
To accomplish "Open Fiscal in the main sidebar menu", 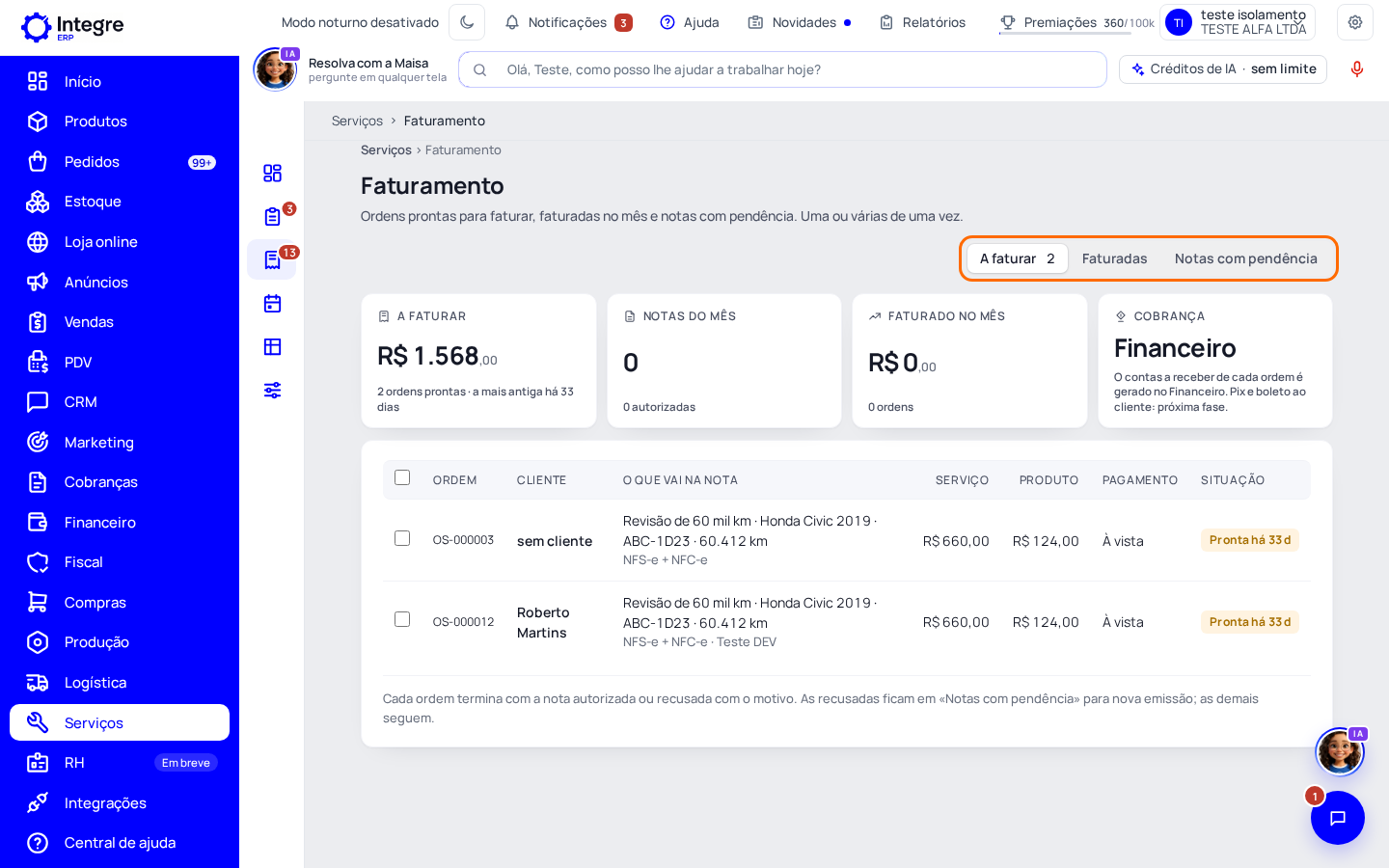I will click(120, 562).
